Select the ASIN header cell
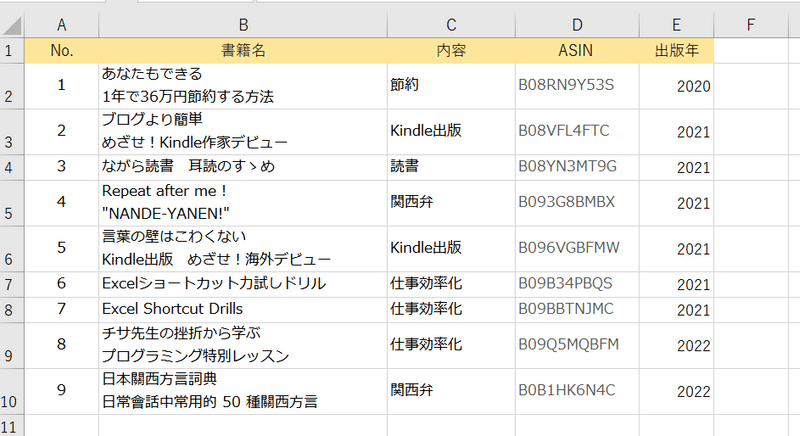The image size is (800, 436). (578, 50)
